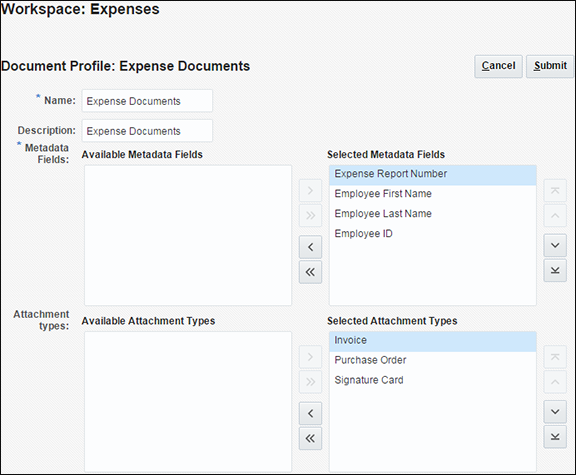576x475 pixels.
Task: Select Signature Card attachment type
Action: pyautogui.click(x=433, y=380)
